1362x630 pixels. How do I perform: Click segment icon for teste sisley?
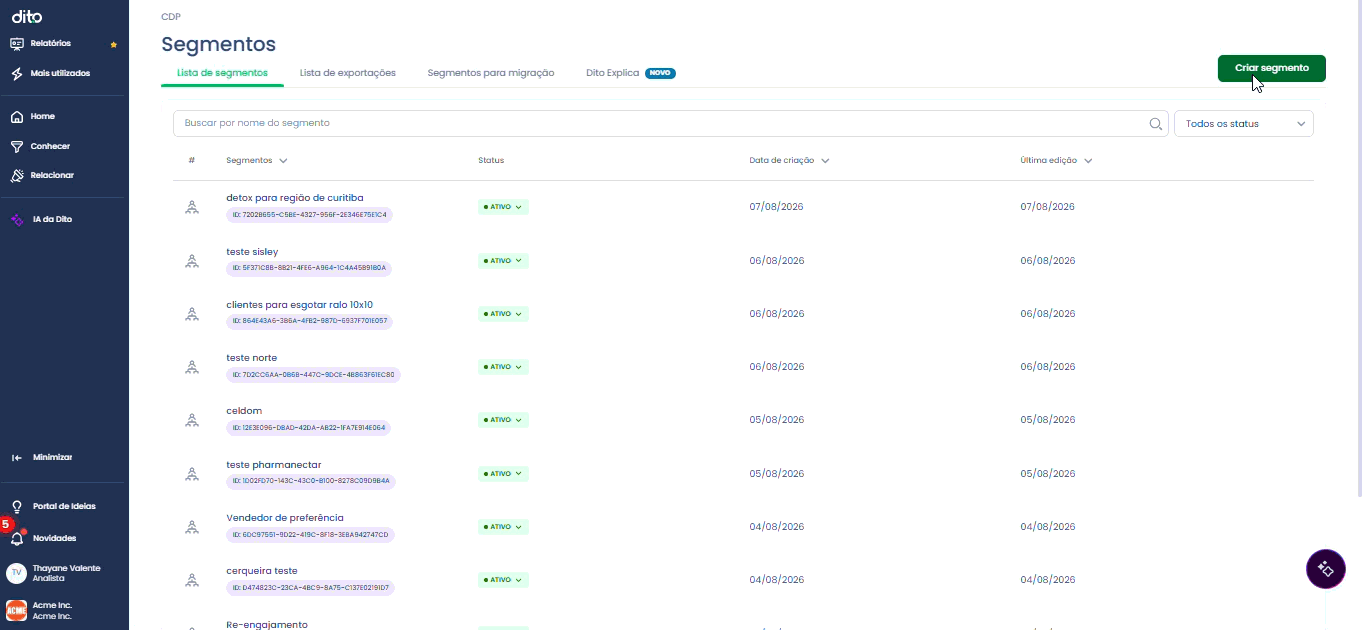click(191, 261)
